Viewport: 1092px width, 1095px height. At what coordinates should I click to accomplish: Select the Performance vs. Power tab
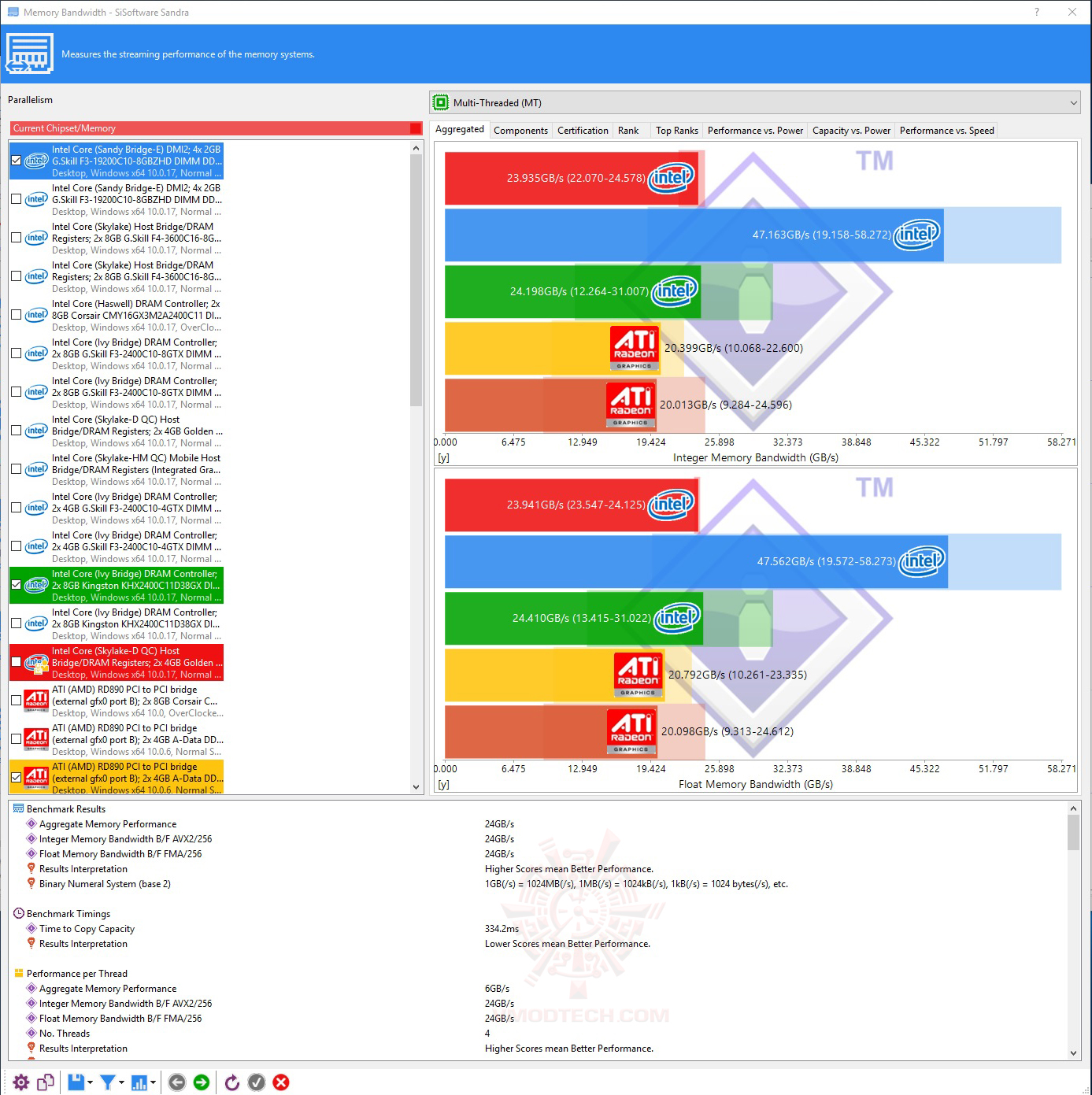point(755,131)
